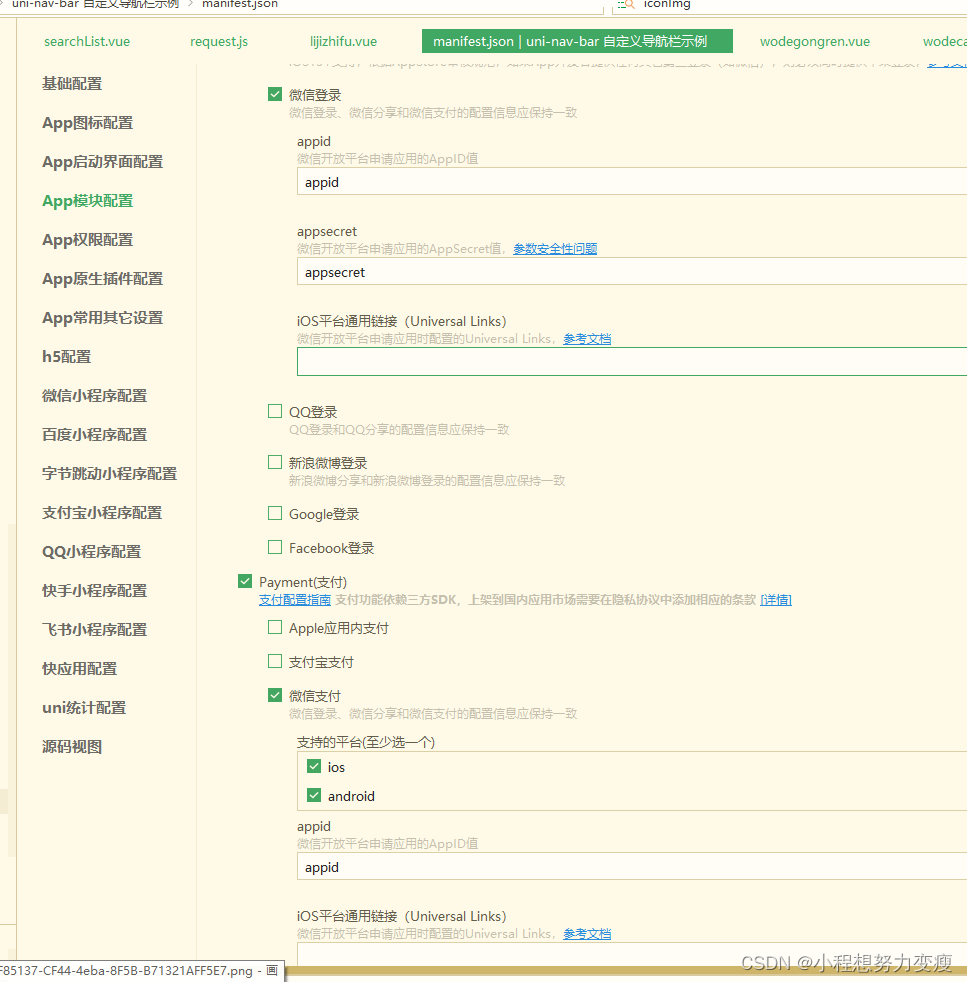
Task: Open App权限配置 section
Action: [88, 240]
